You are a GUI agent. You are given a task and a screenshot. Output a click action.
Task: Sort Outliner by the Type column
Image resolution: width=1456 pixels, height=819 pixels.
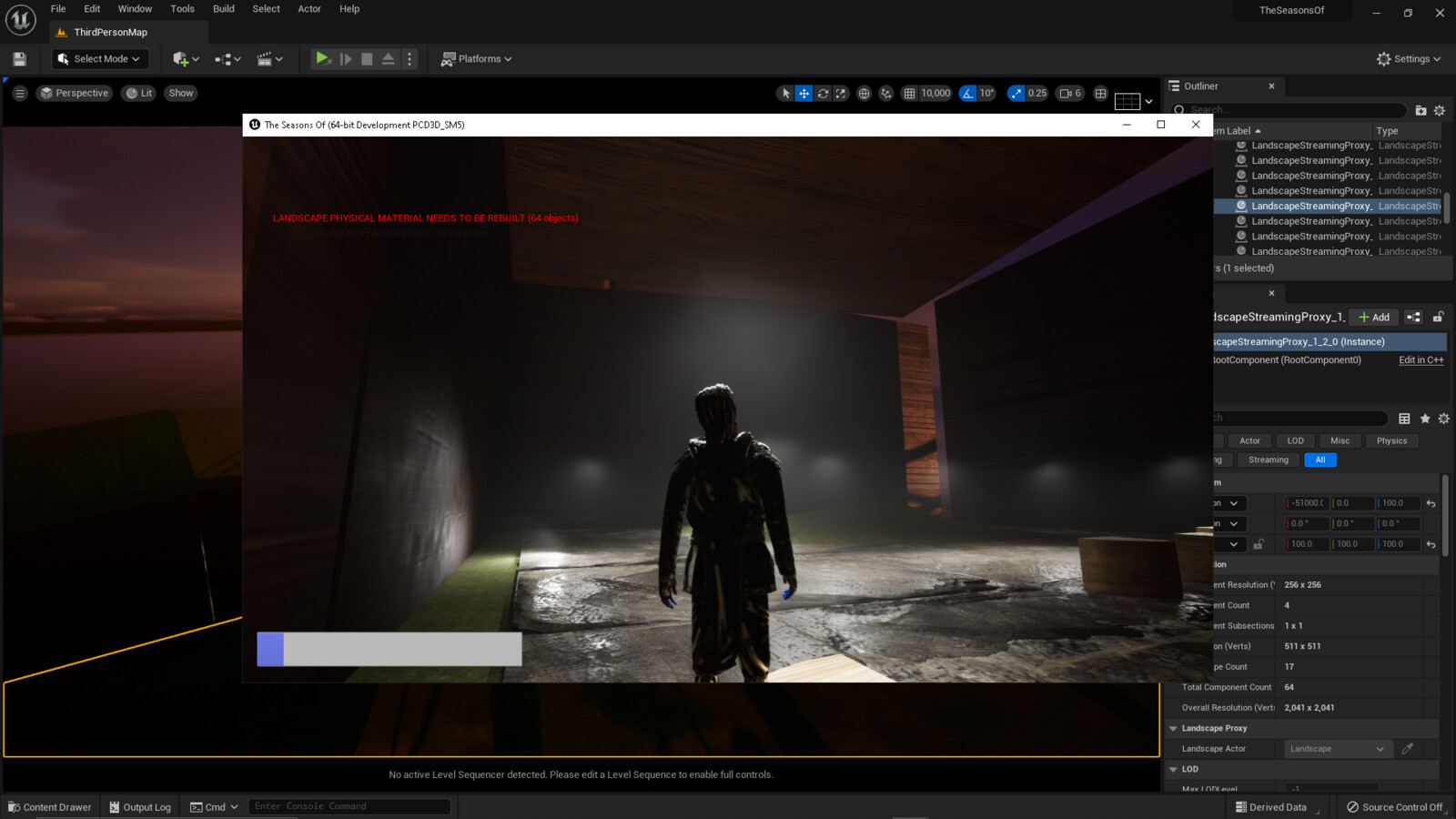tap(1407, 131)
